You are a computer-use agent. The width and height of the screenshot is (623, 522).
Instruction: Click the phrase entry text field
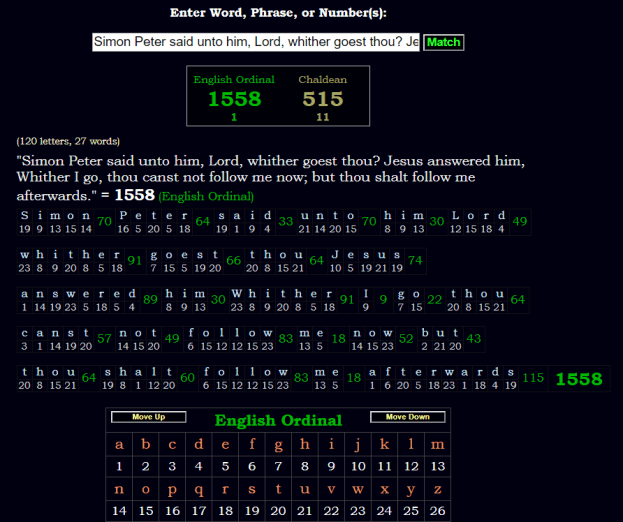point(255,42)
